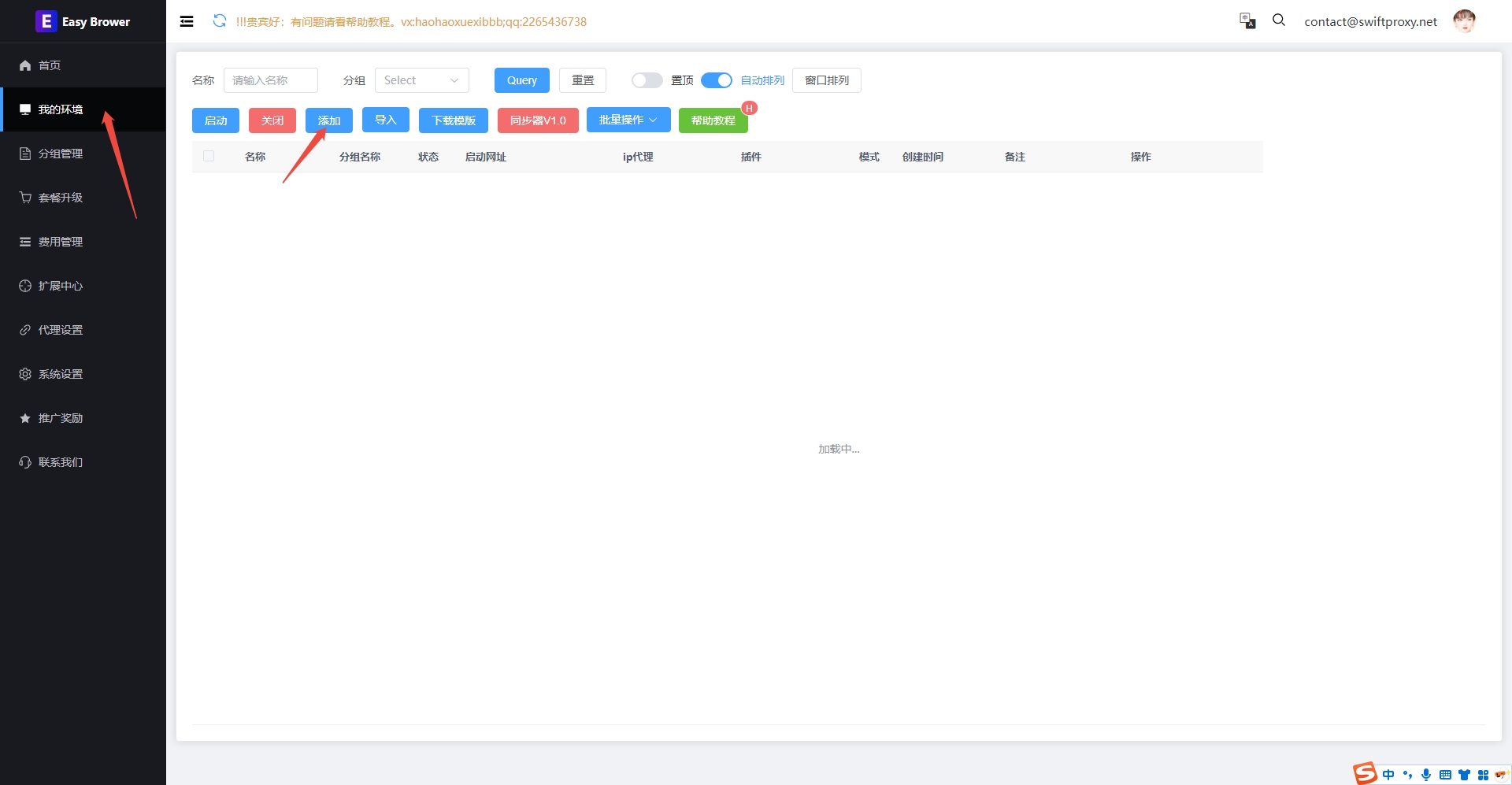Click the hamburger menu collapse icon
This screenshot has height=785, width=1512.
(187, 21)
